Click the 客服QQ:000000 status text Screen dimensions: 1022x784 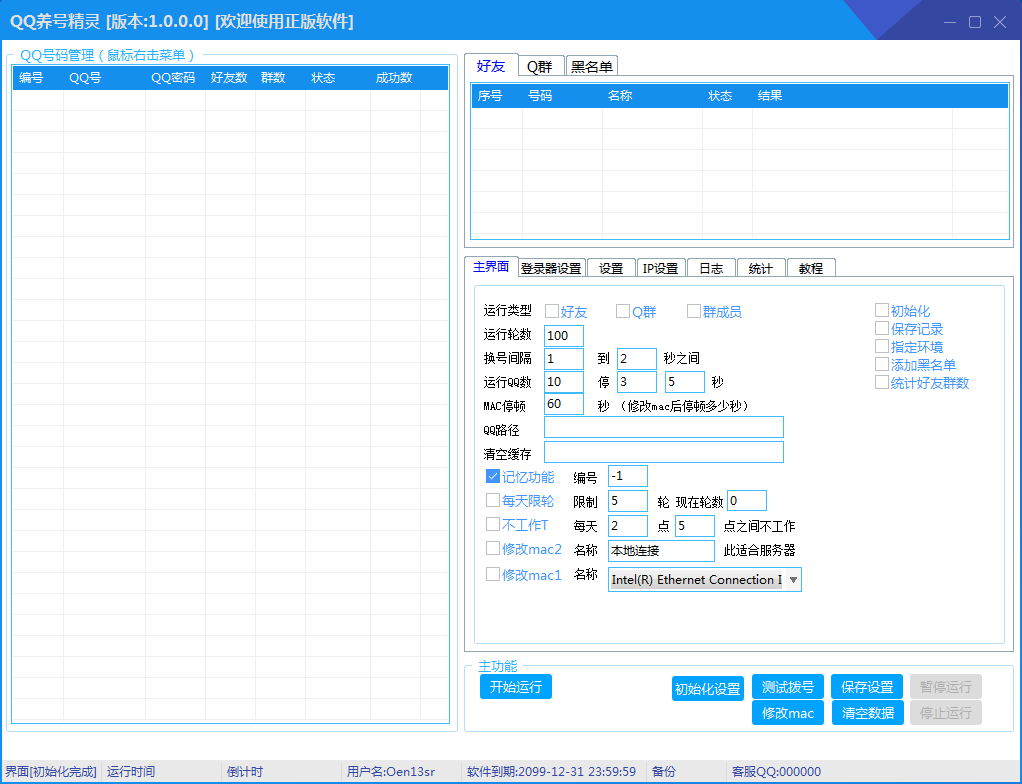pyautogui.click(x=776, y=772)
